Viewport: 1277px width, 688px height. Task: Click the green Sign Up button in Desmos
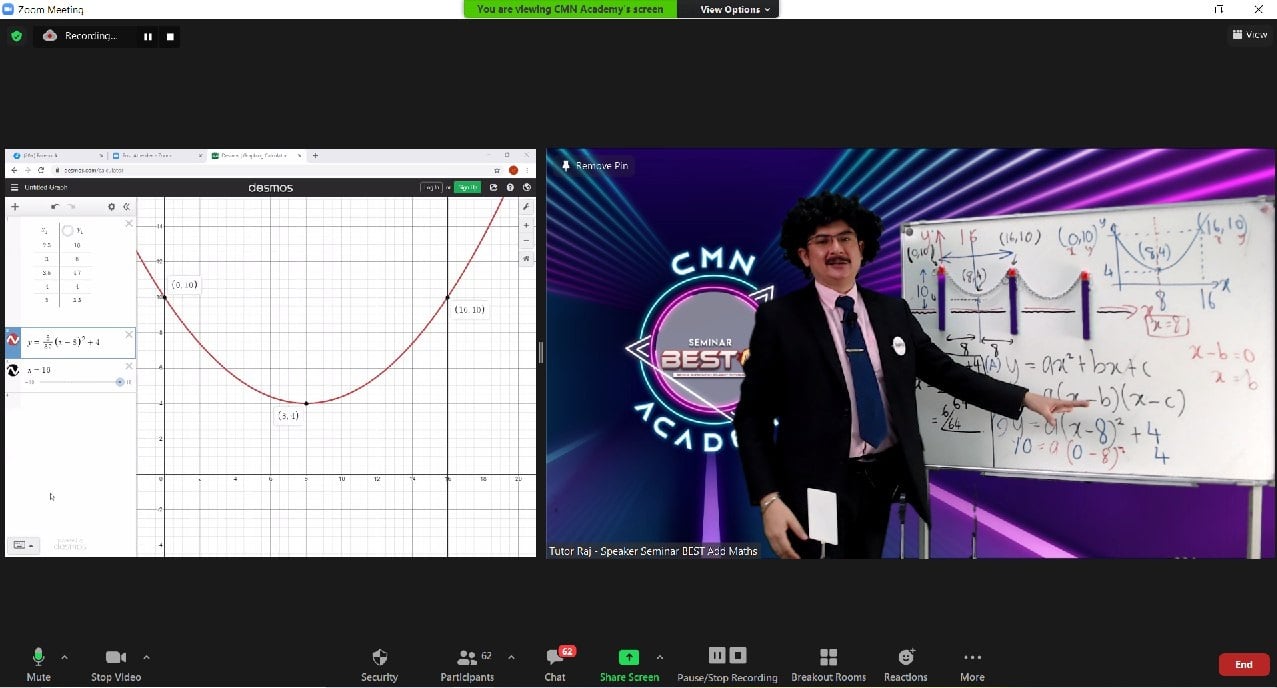point(467,187)
